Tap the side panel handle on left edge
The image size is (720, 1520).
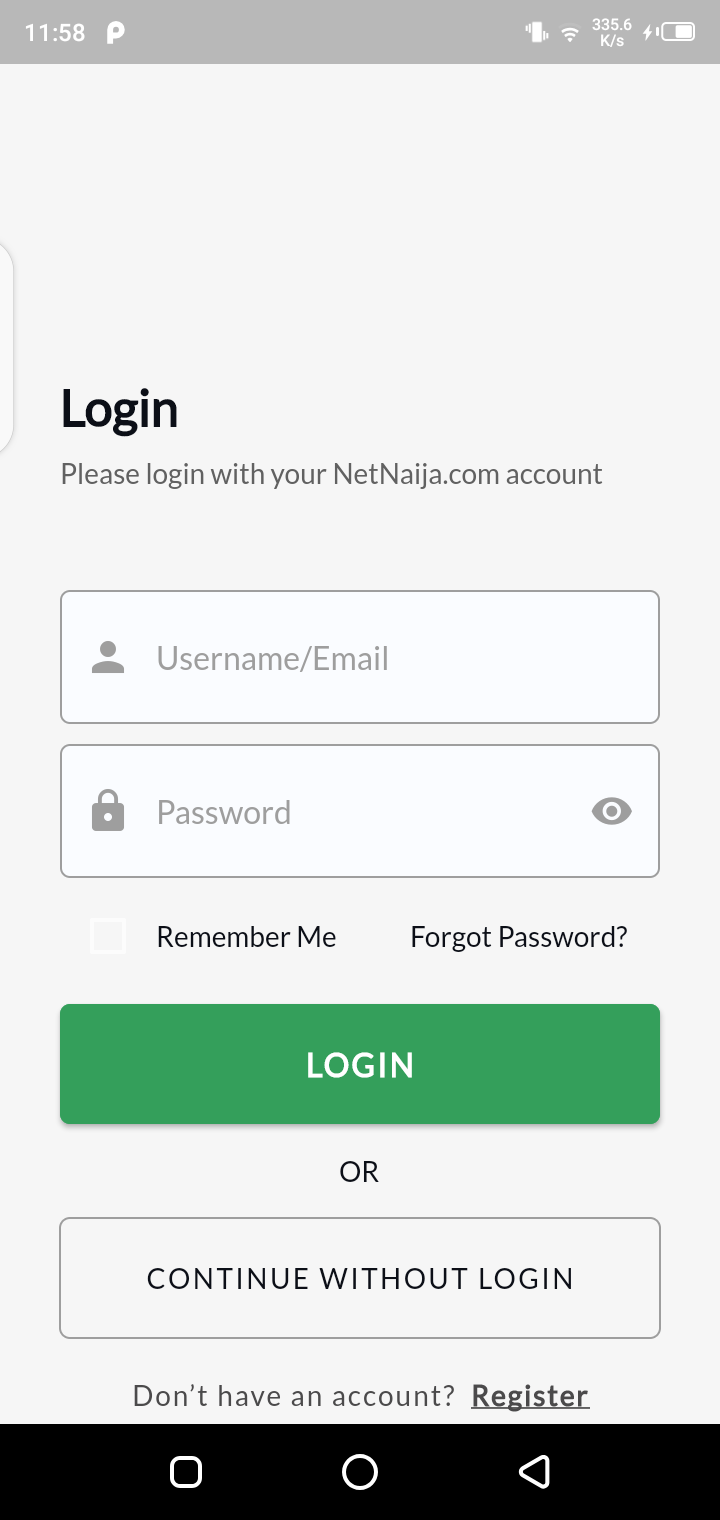point(5,345)
